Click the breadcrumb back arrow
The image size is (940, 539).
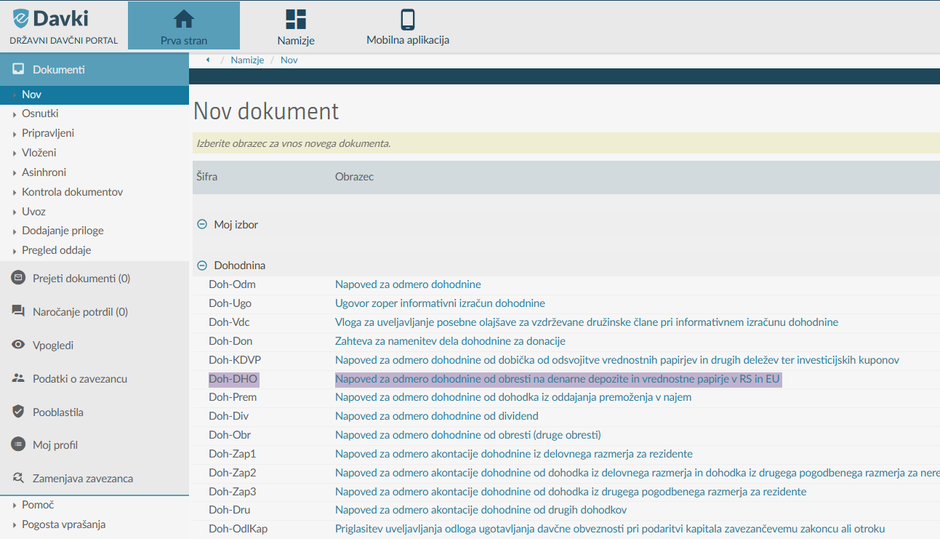pyautogui.click(x=207, y=60)
